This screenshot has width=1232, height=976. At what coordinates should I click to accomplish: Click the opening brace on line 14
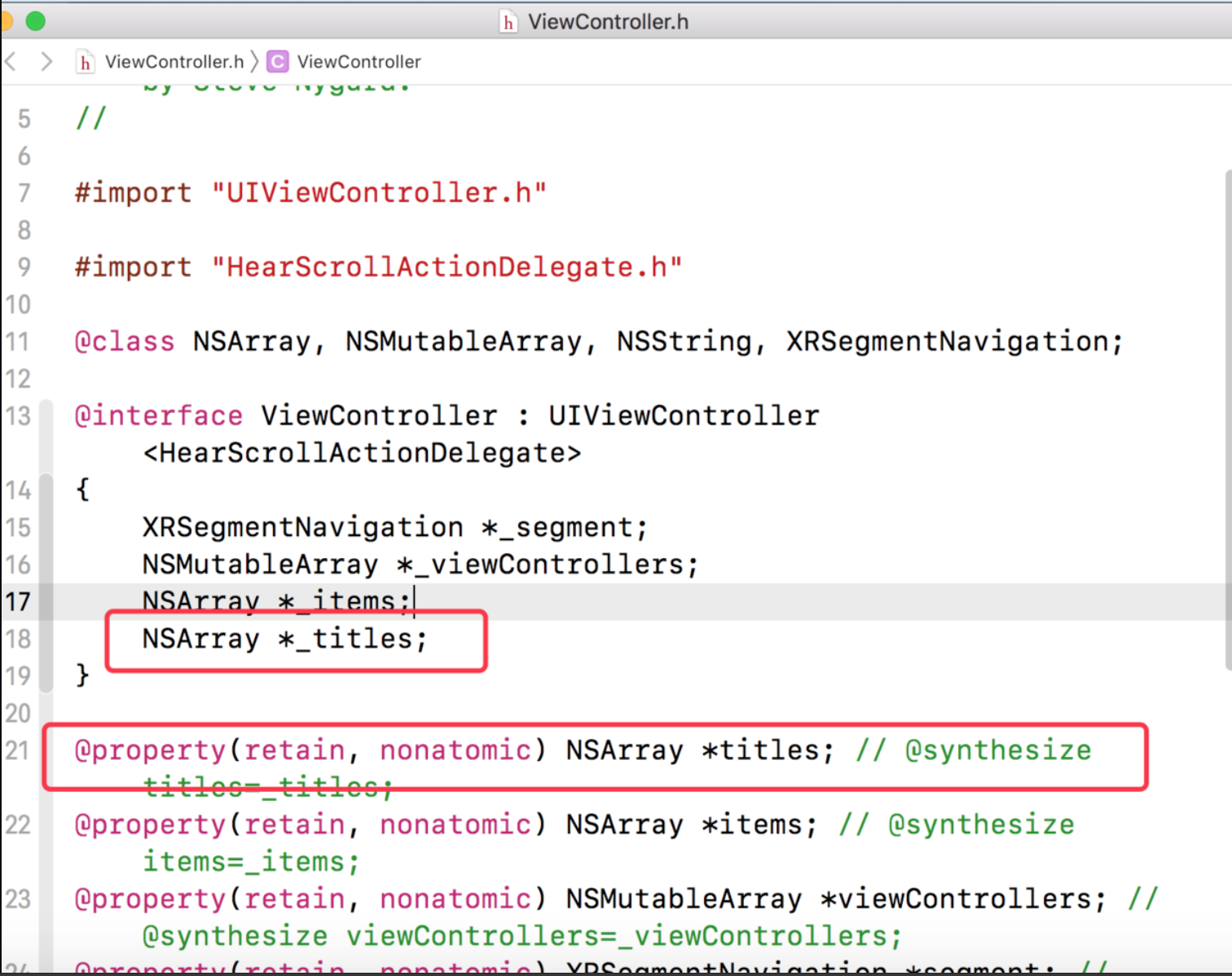point(82,490)
